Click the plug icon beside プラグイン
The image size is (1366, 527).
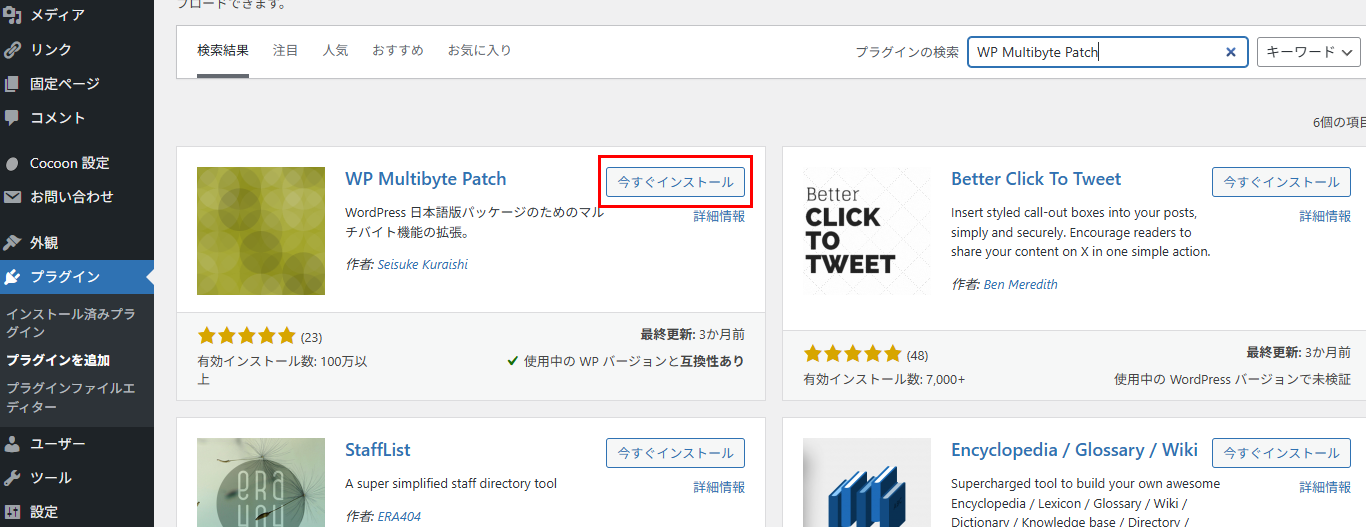click(12, 277)
